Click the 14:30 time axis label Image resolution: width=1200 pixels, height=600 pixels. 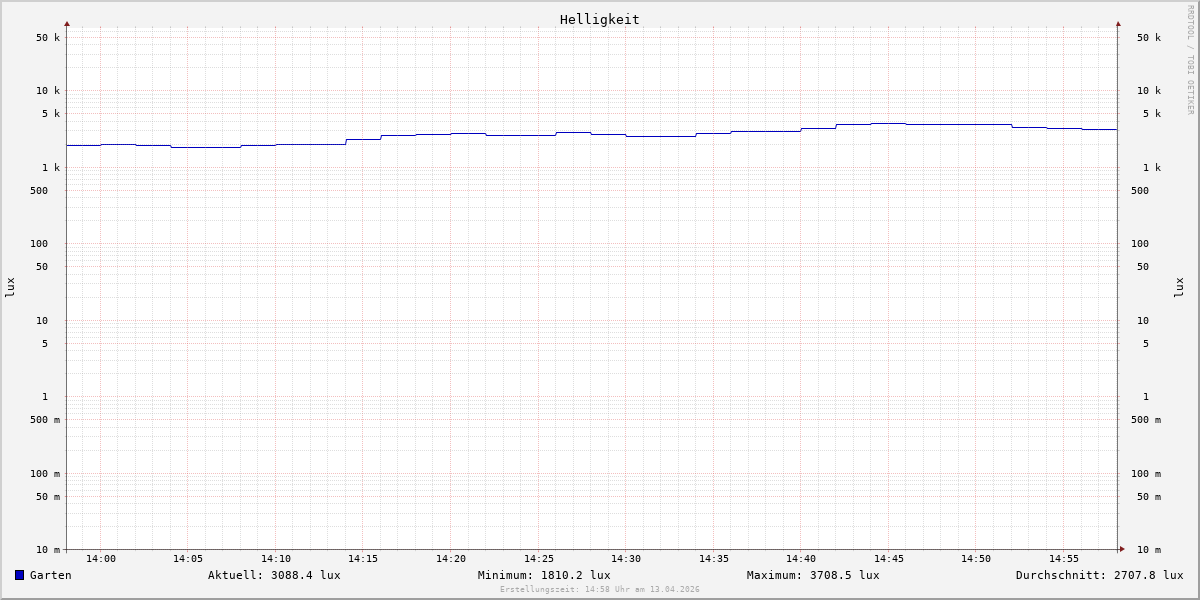click(x=626, y=559)
